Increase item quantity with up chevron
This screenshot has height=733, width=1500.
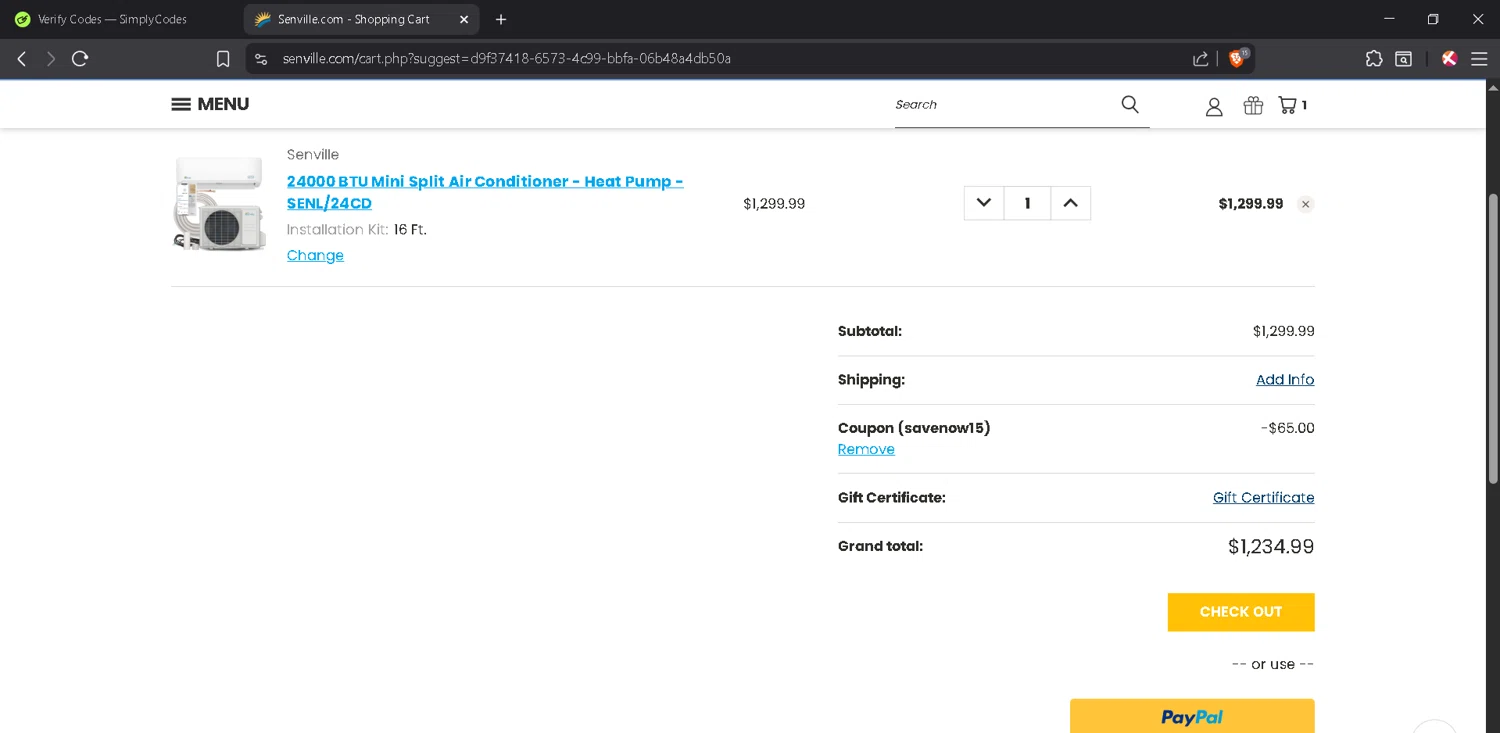[1070, 203]
